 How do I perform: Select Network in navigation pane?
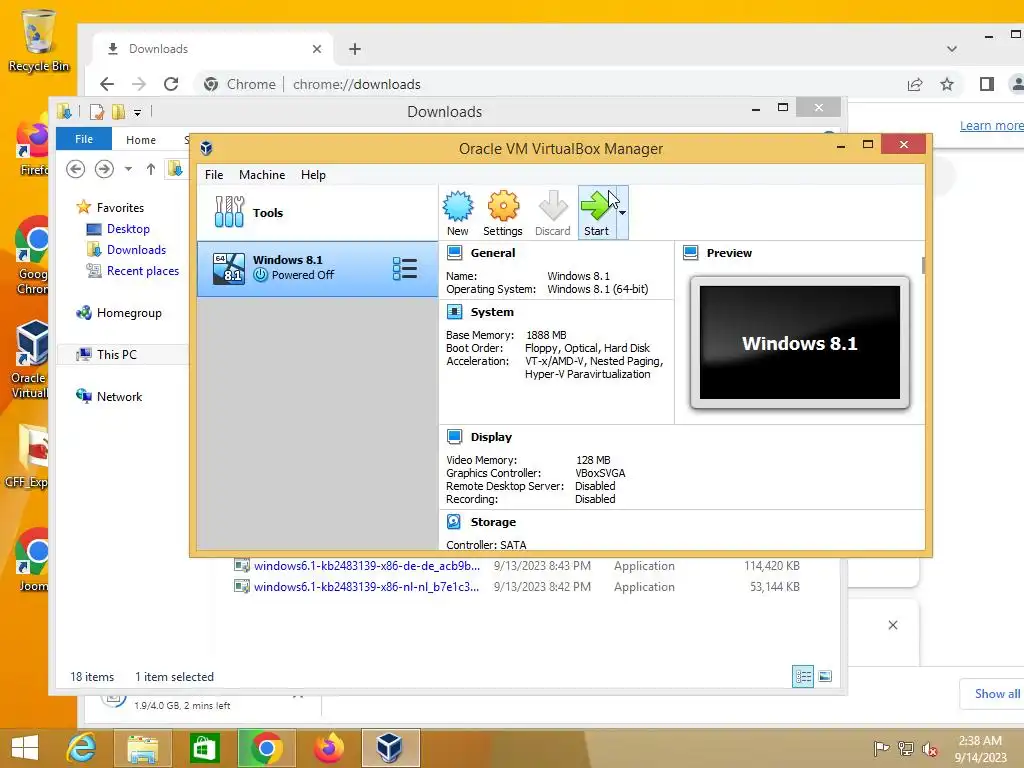pos(120,396)
